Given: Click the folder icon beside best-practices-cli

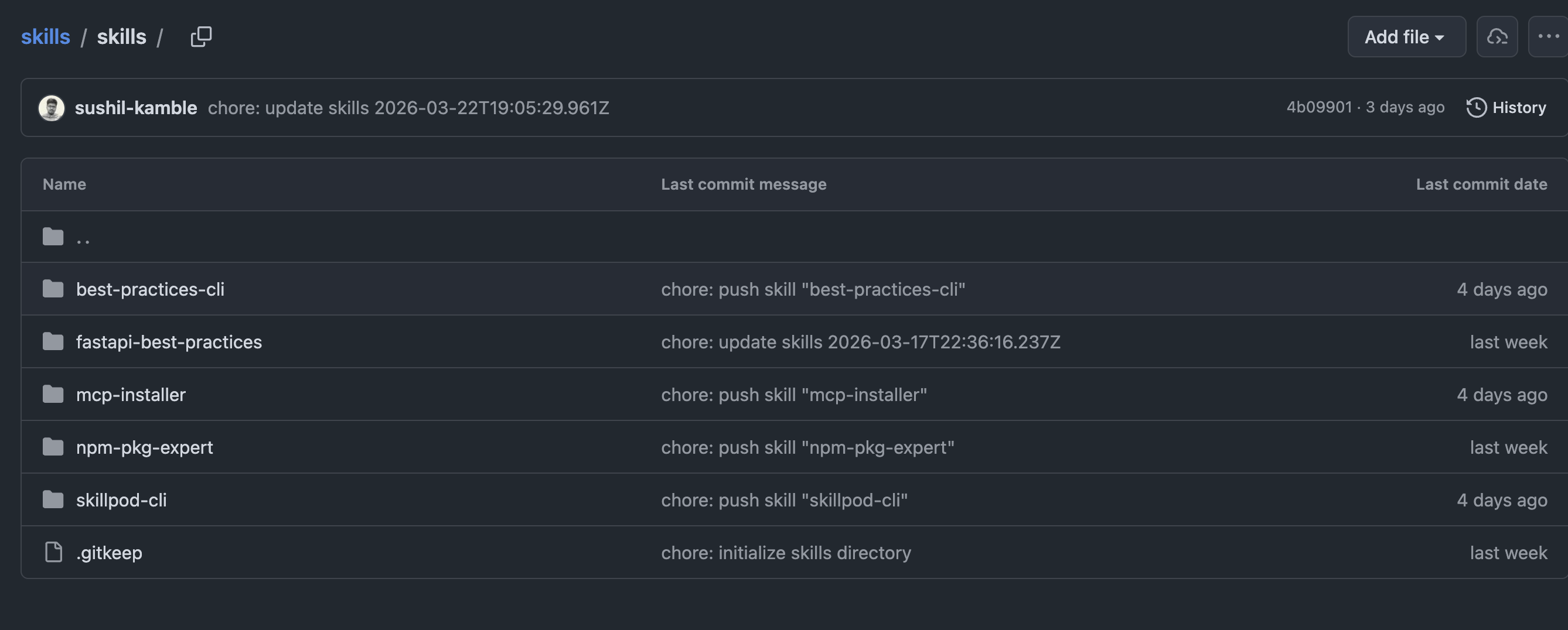Looking at the screenshot, I should click(x=52, y=289).
